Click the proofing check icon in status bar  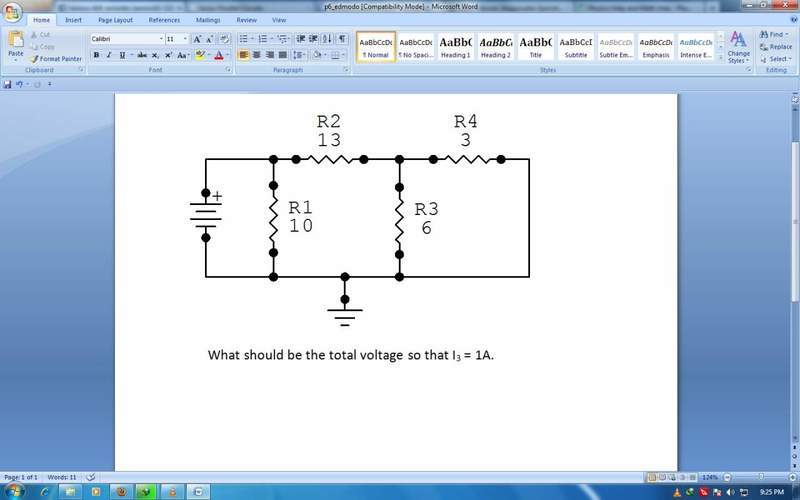90,477
